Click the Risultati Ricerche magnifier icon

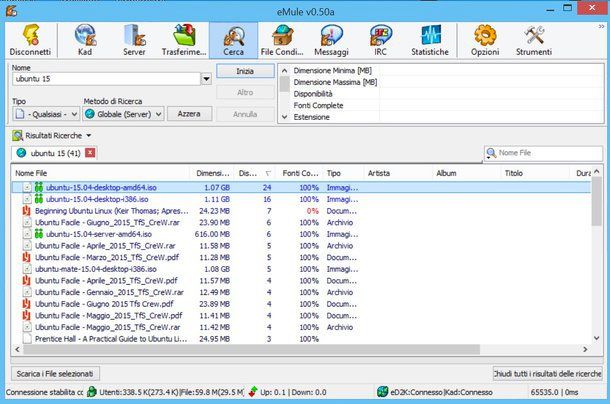(18, 135)
